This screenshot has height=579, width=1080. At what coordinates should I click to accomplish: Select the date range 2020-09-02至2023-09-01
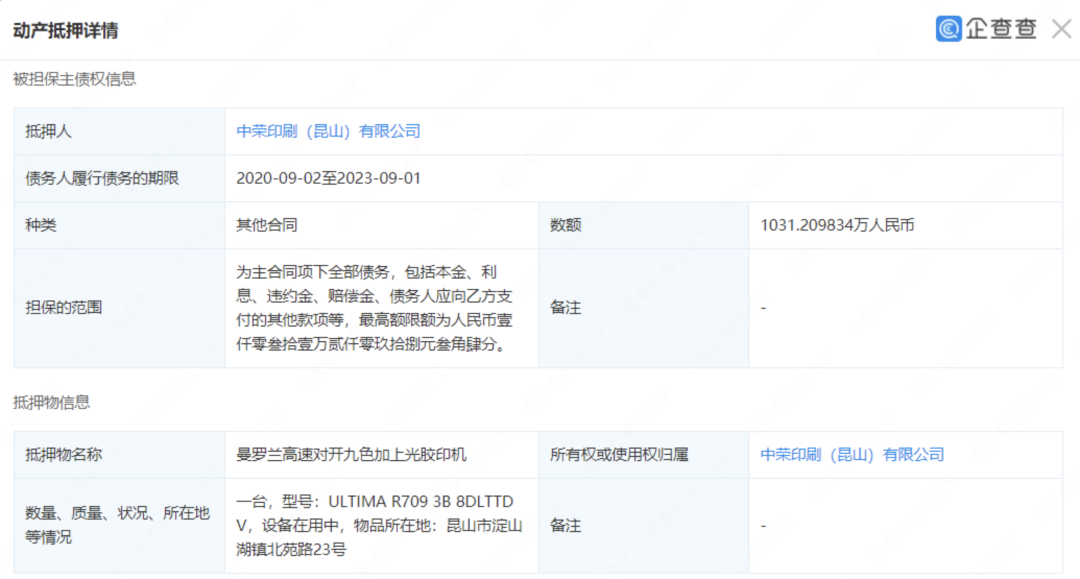coord(329,178)
